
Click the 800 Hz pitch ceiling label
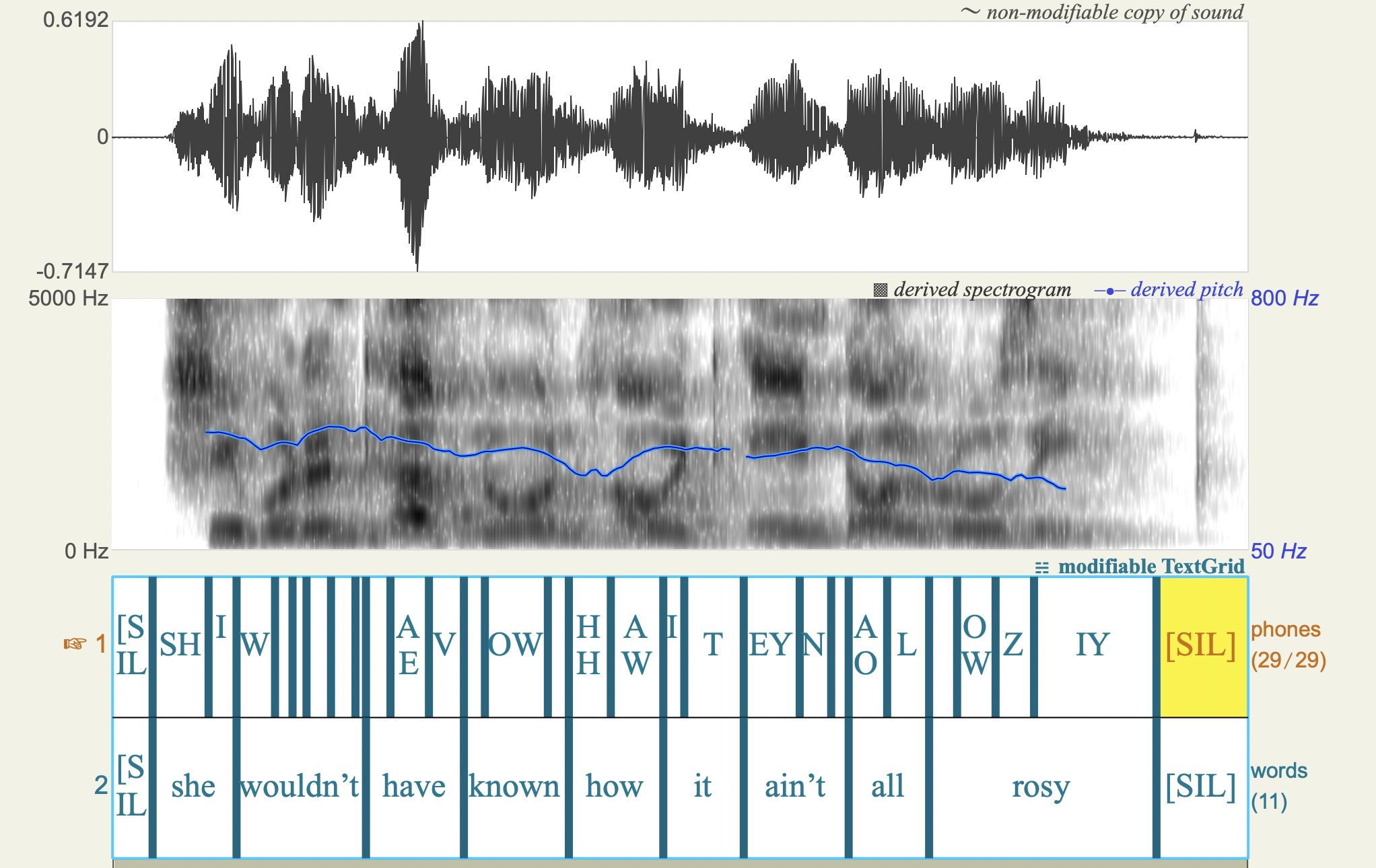click(1284, 298)
